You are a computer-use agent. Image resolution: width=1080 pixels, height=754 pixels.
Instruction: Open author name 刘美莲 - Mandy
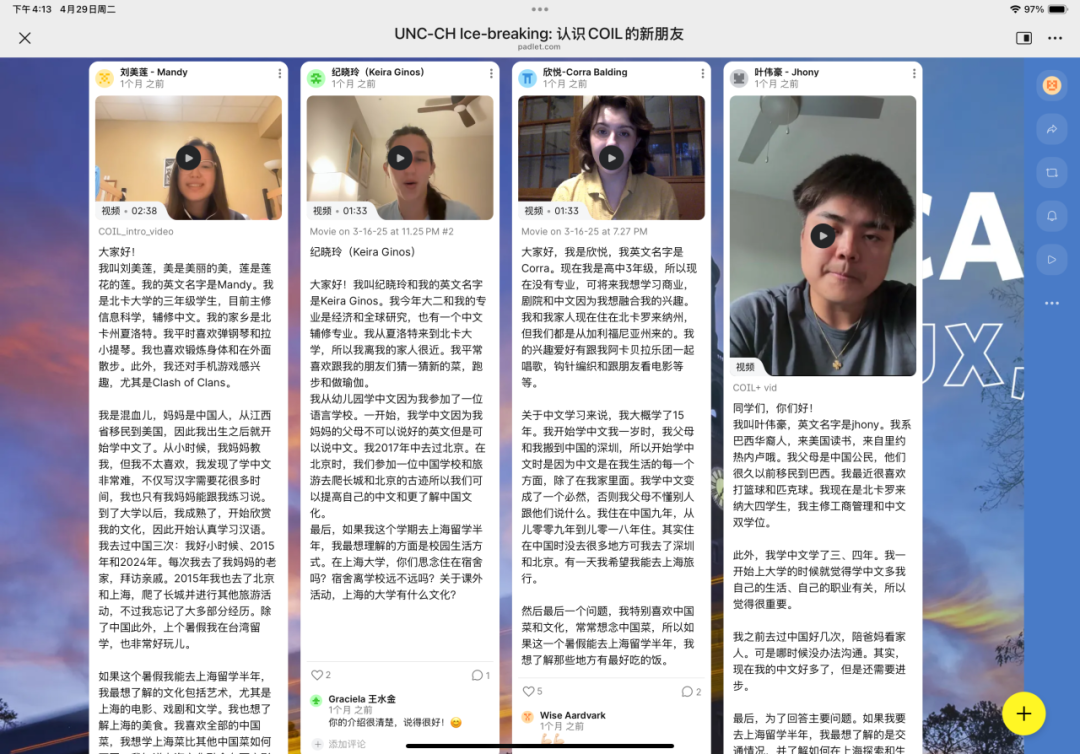[x=154, y=72]
